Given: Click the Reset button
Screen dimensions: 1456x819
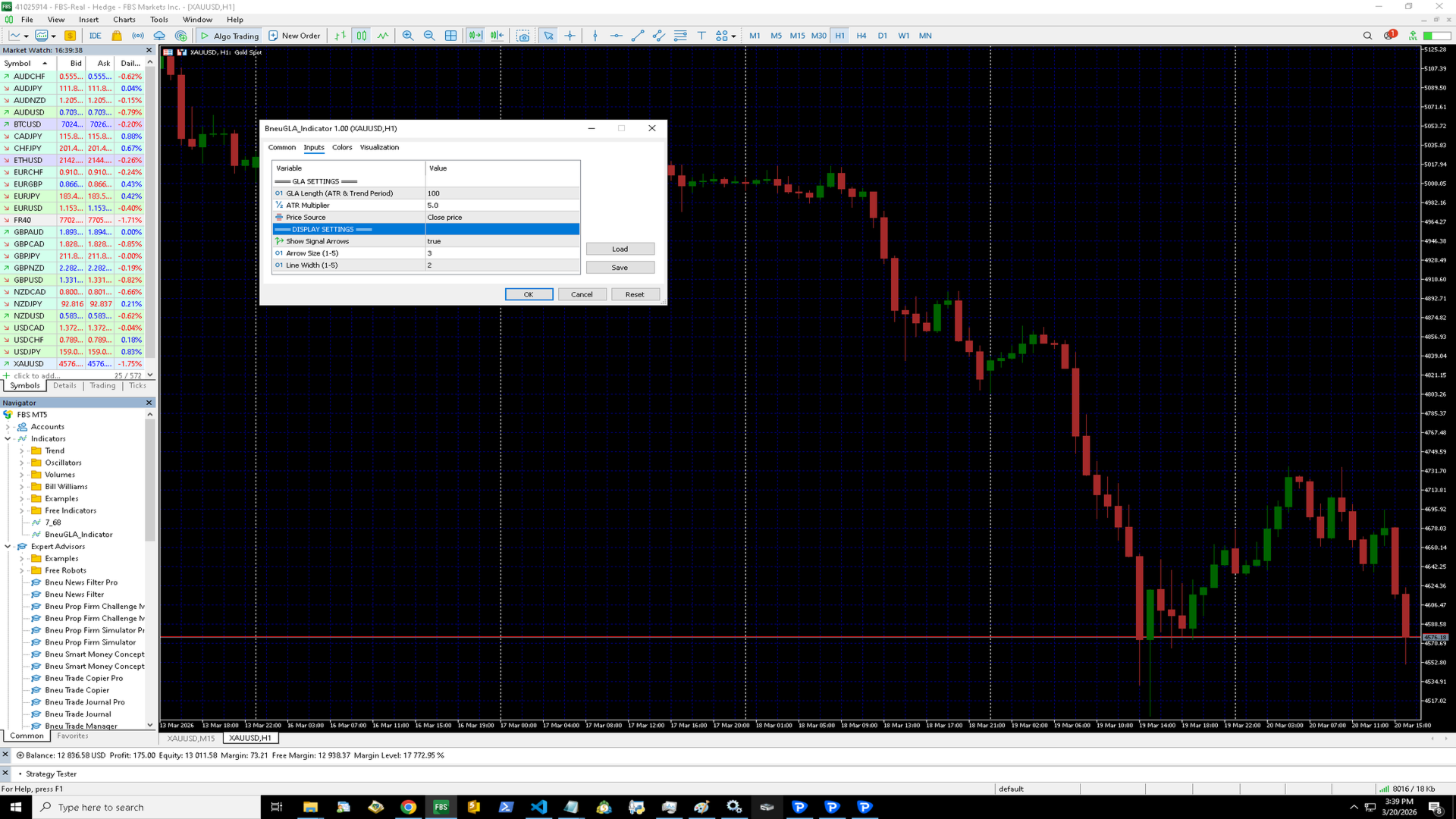Looking at the screenshot, I should point(635,294).
